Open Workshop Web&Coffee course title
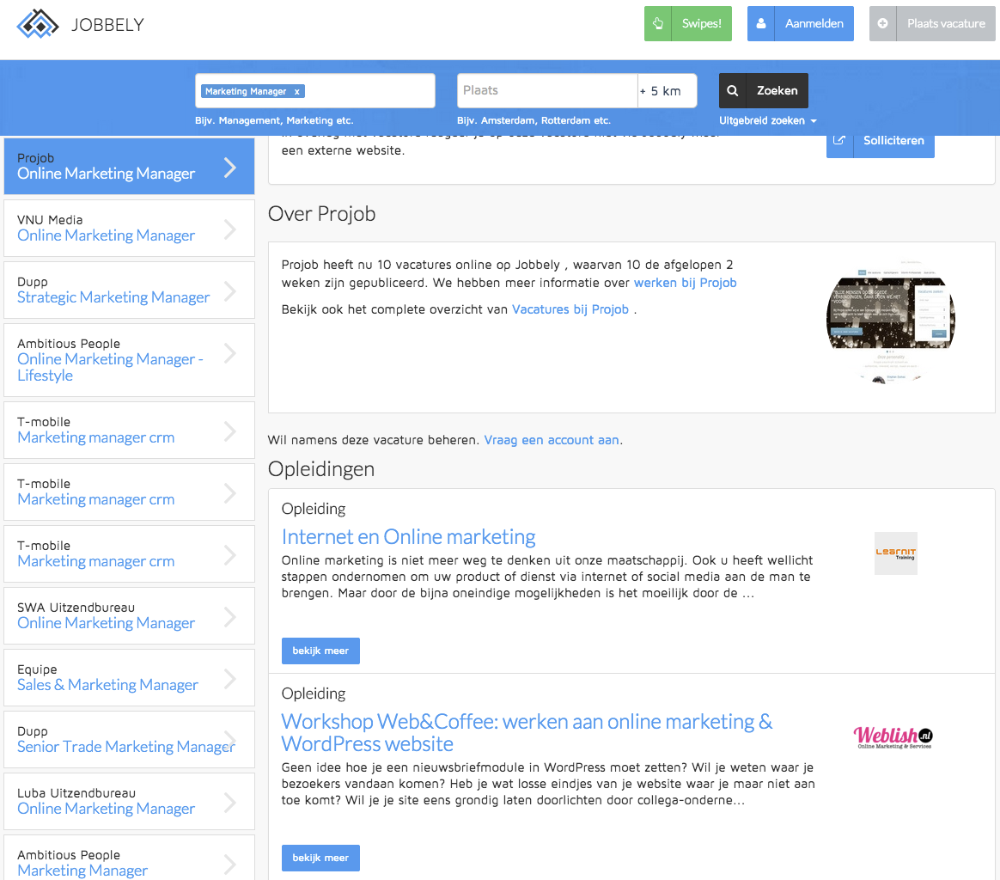This screenshot has height=880, width=1000. pos(527,733)
